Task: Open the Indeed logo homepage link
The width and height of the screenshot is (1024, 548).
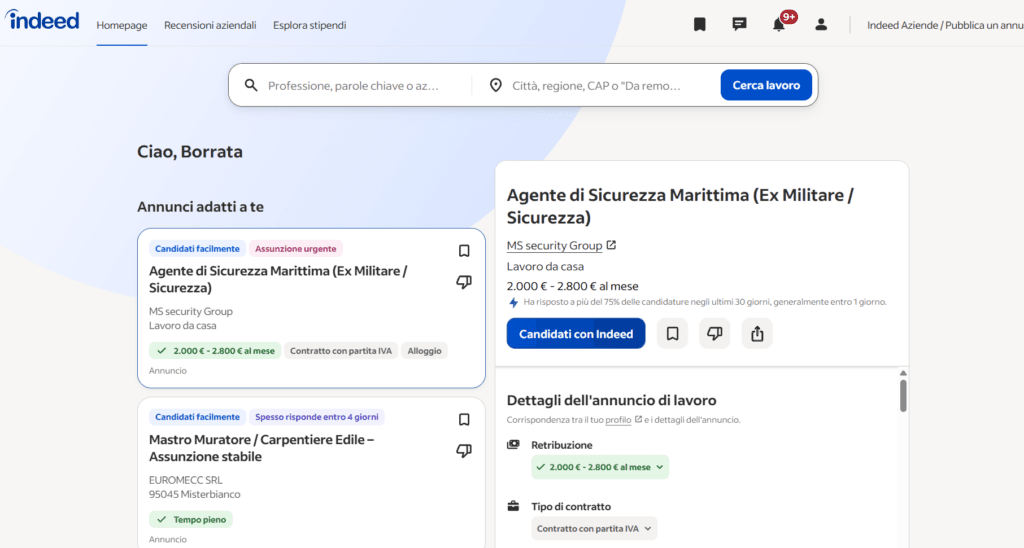Action: (42, 21)
